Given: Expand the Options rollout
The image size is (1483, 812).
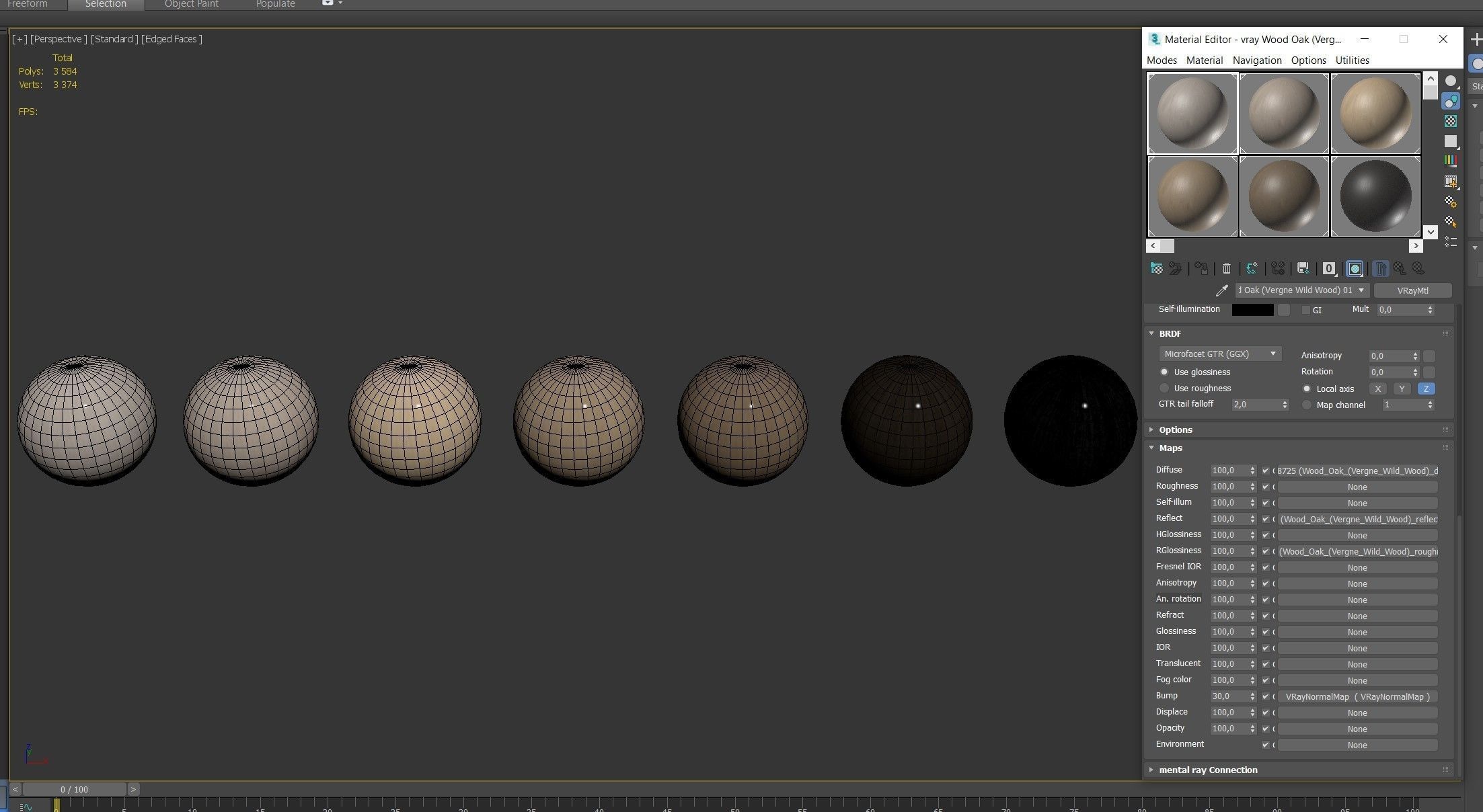Looking at the screenshot, I should [x=1175, y=430].
